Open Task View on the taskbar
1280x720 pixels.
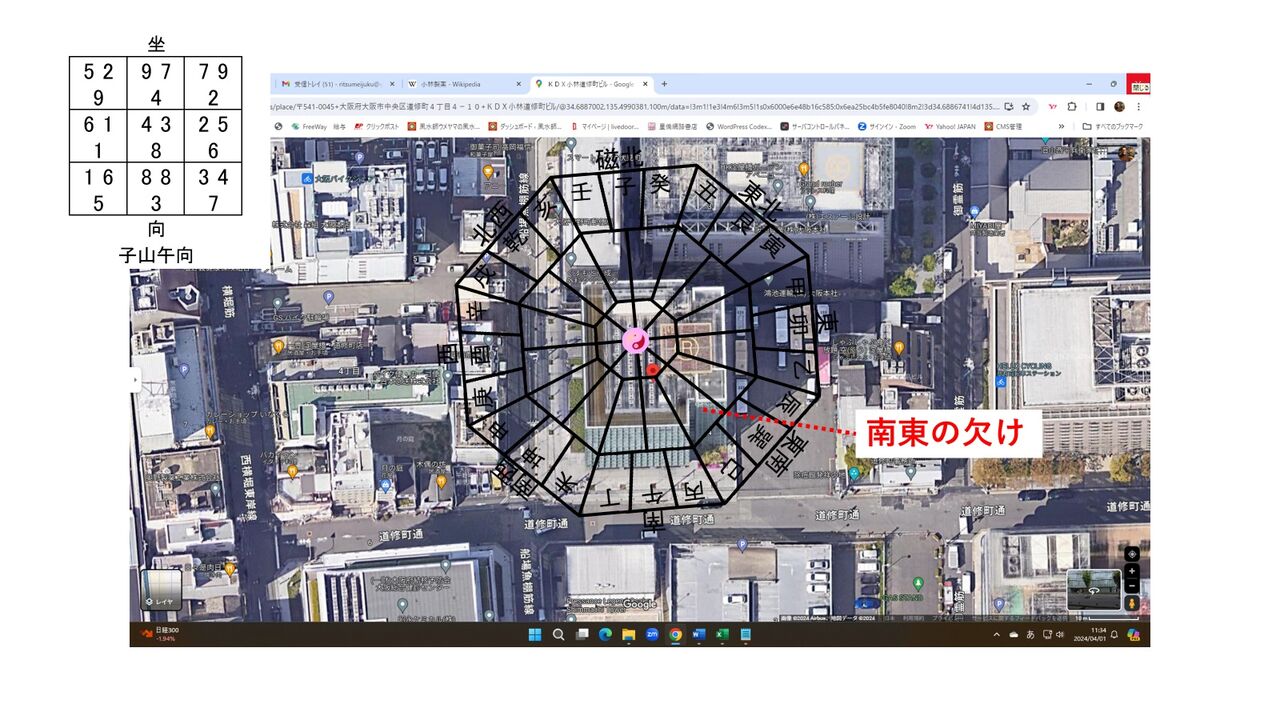coord(582,634)
